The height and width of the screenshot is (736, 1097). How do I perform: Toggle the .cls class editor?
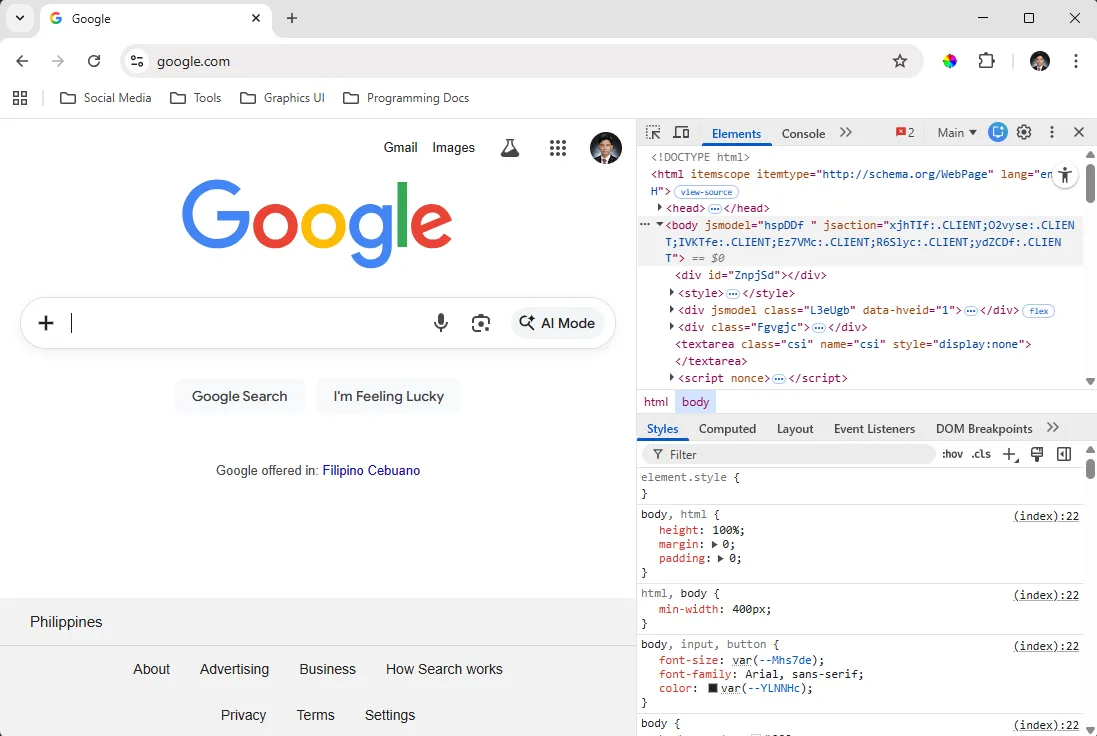pos(981,454)
